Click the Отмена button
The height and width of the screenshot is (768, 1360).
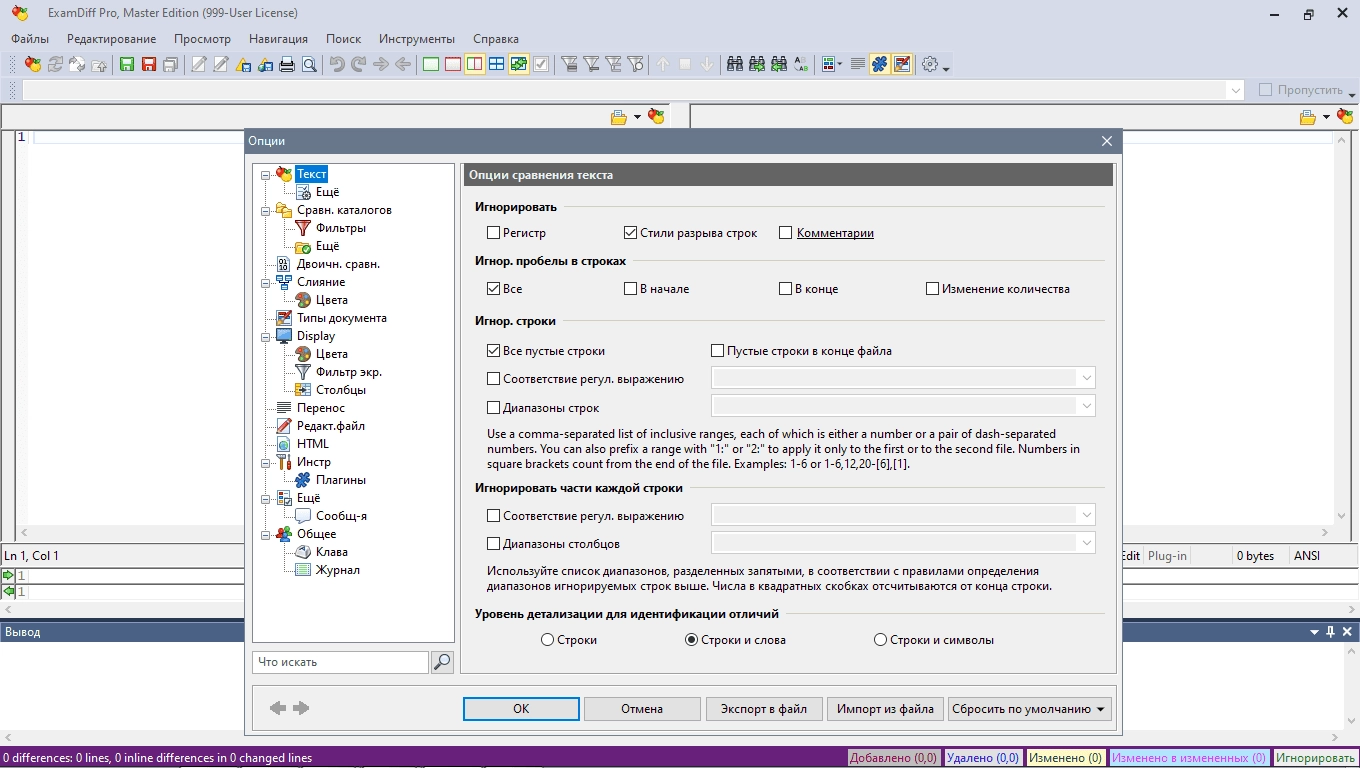point(642,709)
